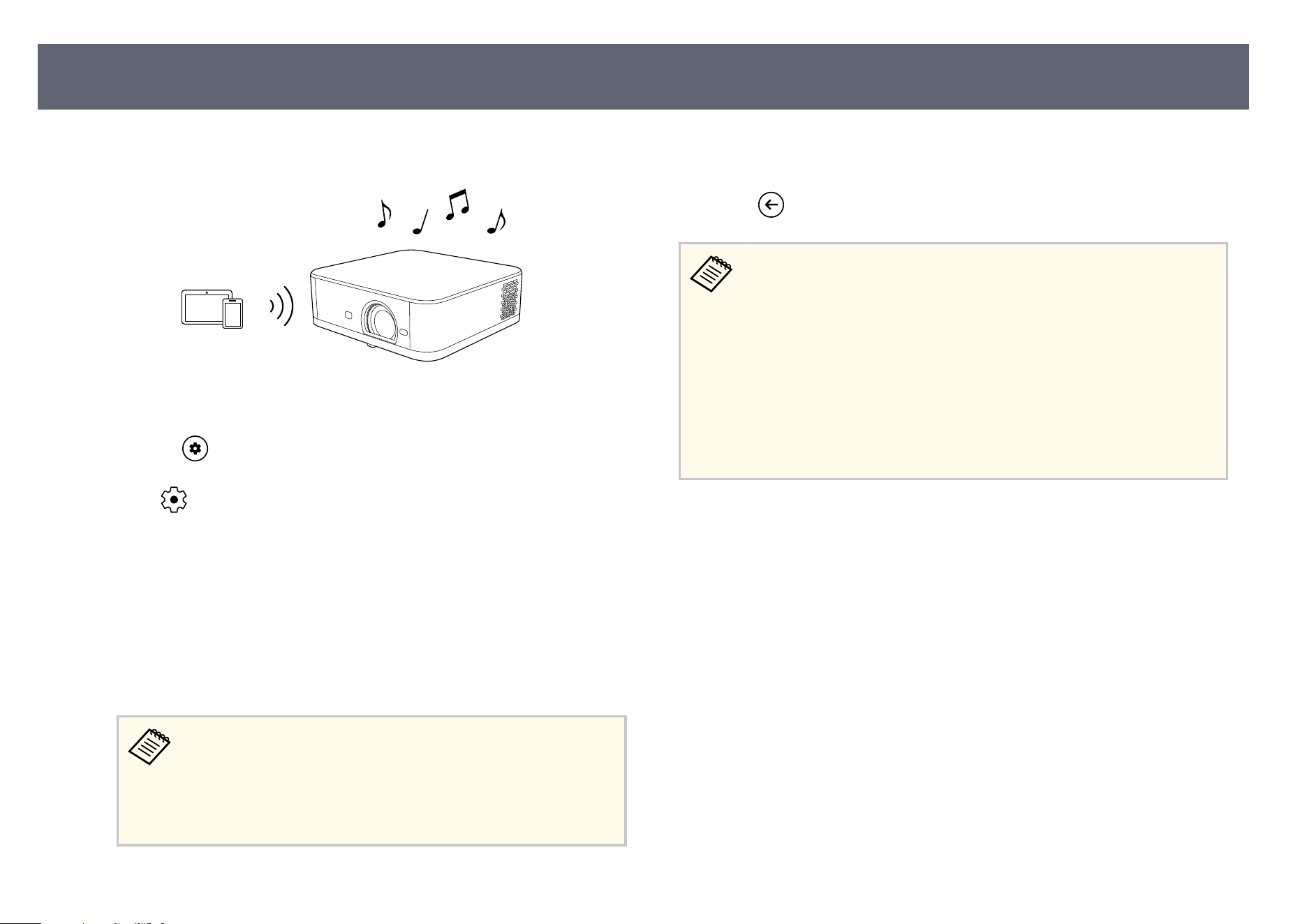Select the tablet device icon
1307x924 pixels.
pos(203,306)
